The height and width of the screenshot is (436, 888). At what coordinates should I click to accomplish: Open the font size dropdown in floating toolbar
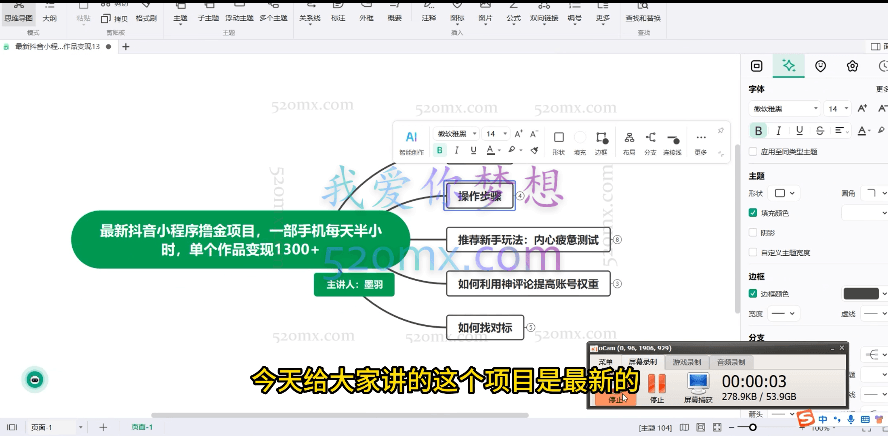[496, 134]
